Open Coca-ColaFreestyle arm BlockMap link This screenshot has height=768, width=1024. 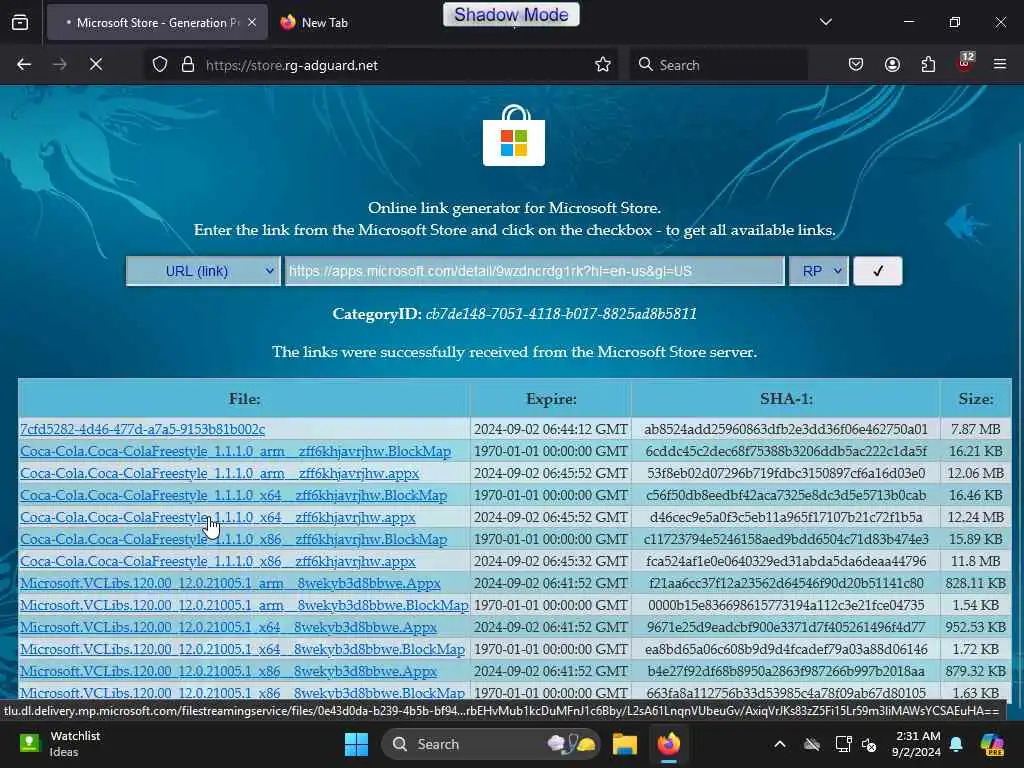235,451
